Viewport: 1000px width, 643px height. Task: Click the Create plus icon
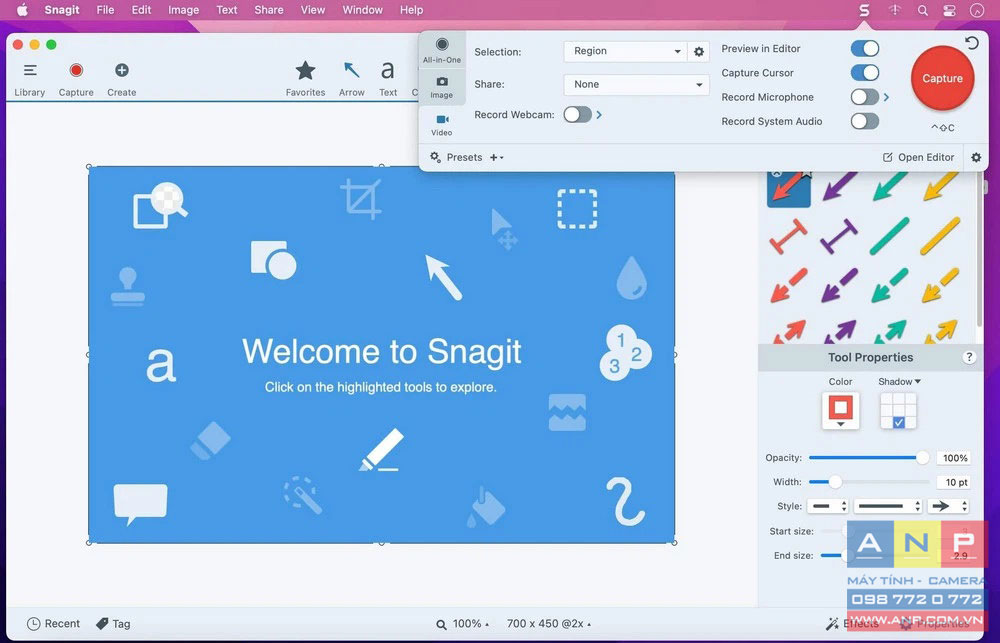tap(122, 70)
